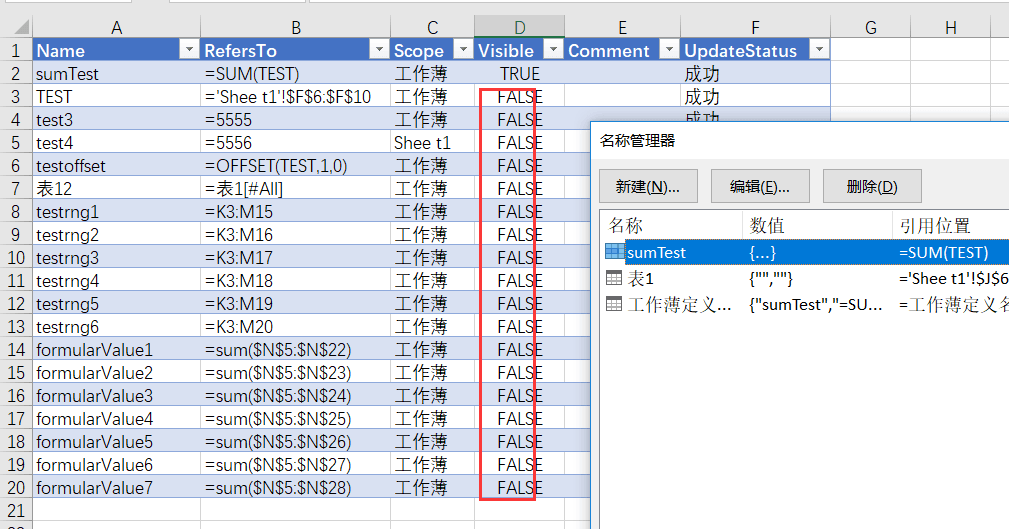Click the =K3:M20 cell
The width and height of the screenshot is (1009, 529).
pyautogui.click(x=295, y=327)
